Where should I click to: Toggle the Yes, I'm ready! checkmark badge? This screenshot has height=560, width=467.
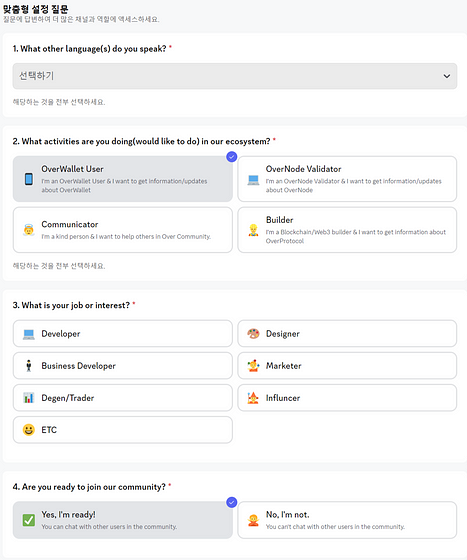coord(232,502)
